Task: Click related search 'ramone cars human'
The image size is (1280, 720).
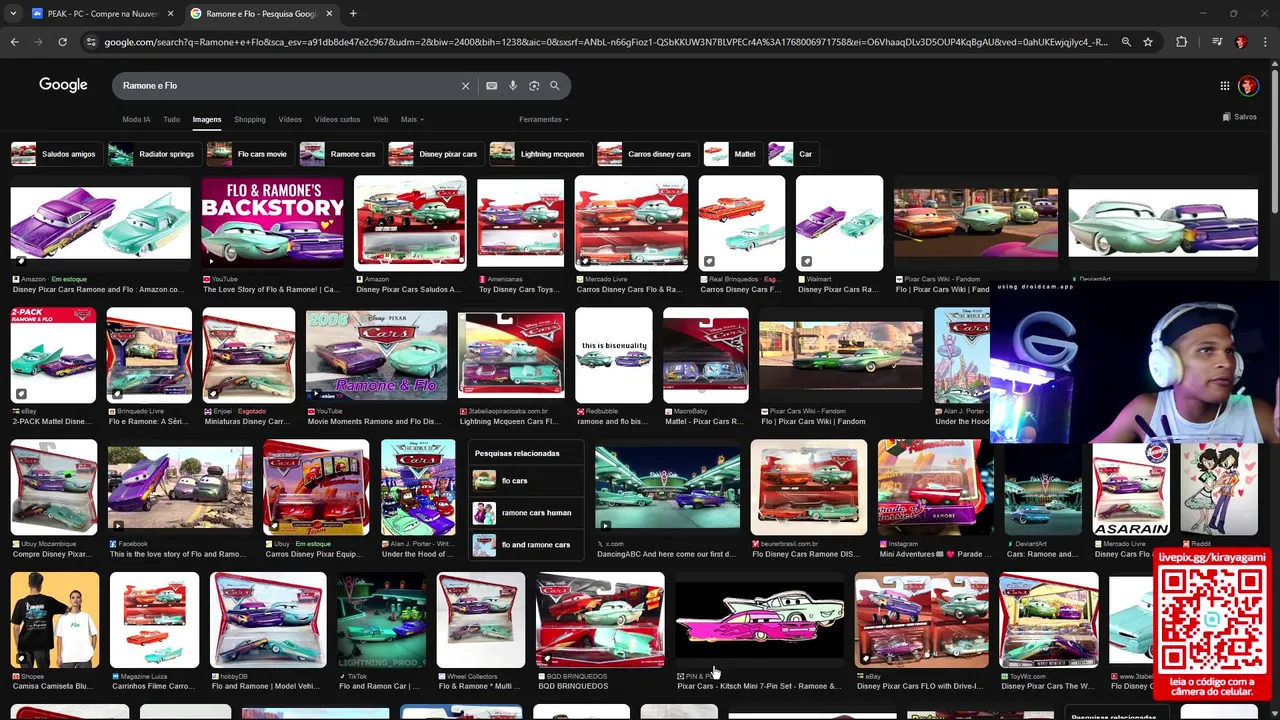Action: (526, 512)
